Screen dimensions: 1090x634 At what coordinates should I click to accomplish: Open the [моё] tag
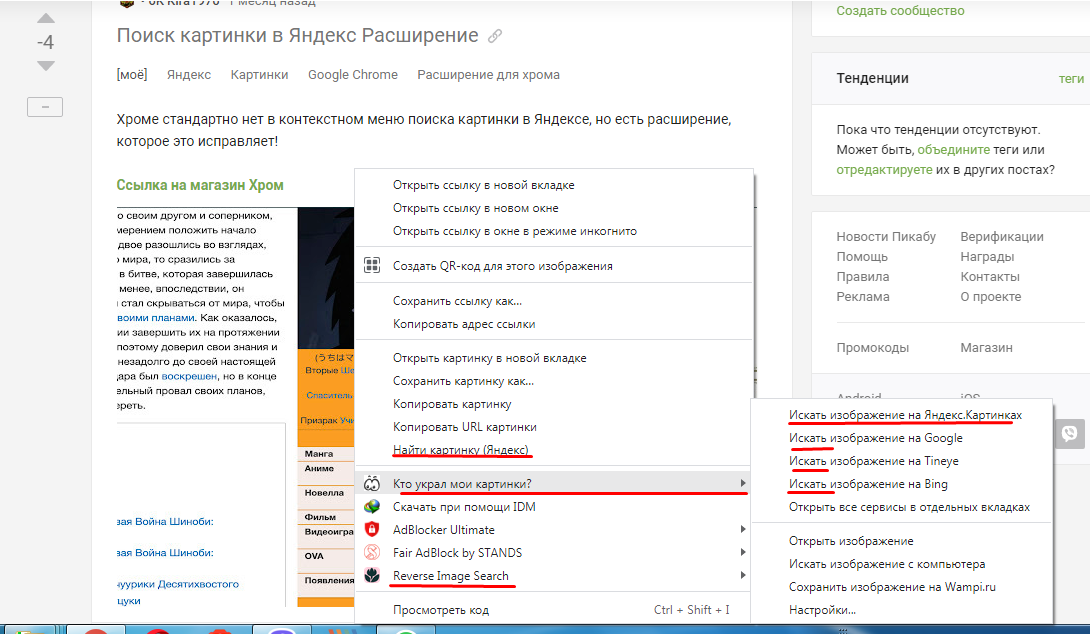pyautogui.click(x=132, y=74)
